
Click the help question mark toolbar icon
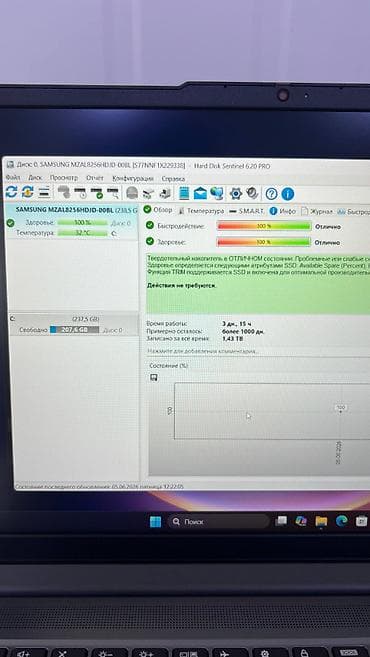272,194
